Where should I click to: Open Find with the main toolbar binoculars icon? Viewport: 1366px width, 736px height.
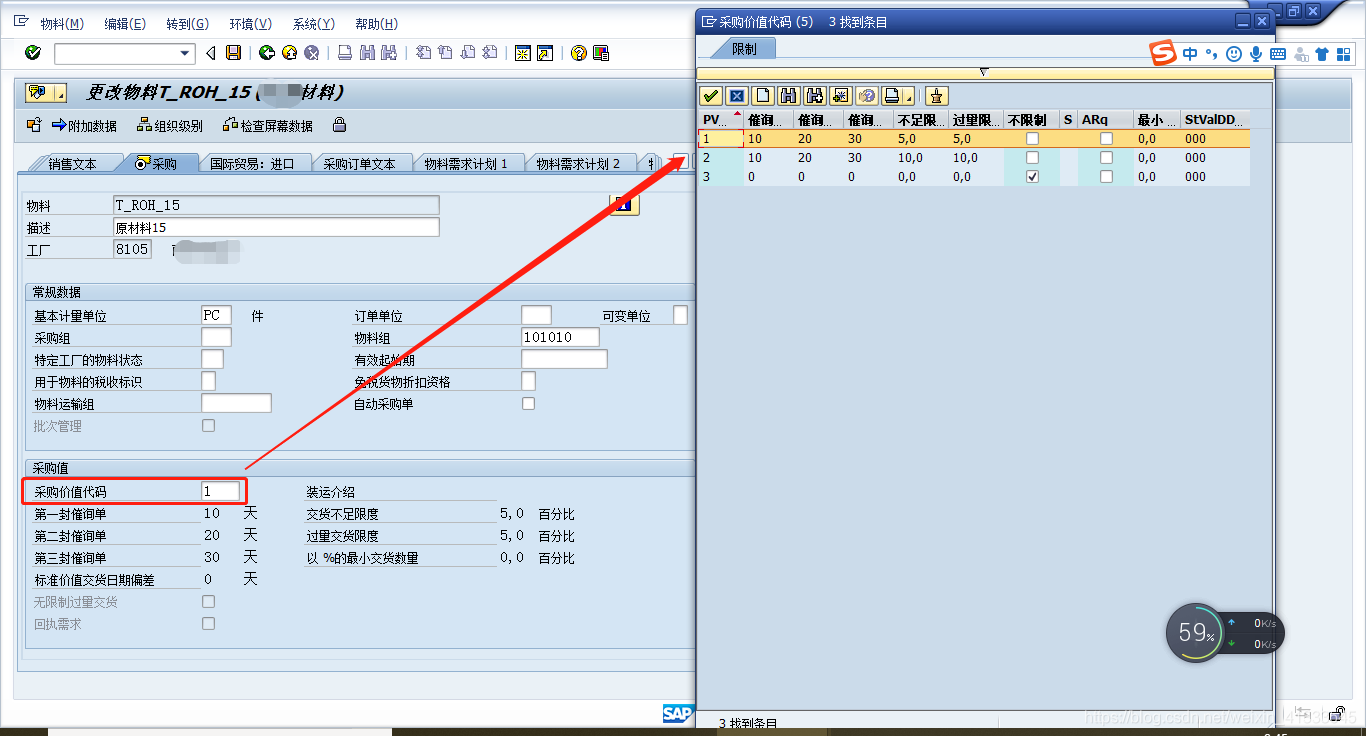click(367, 53)
